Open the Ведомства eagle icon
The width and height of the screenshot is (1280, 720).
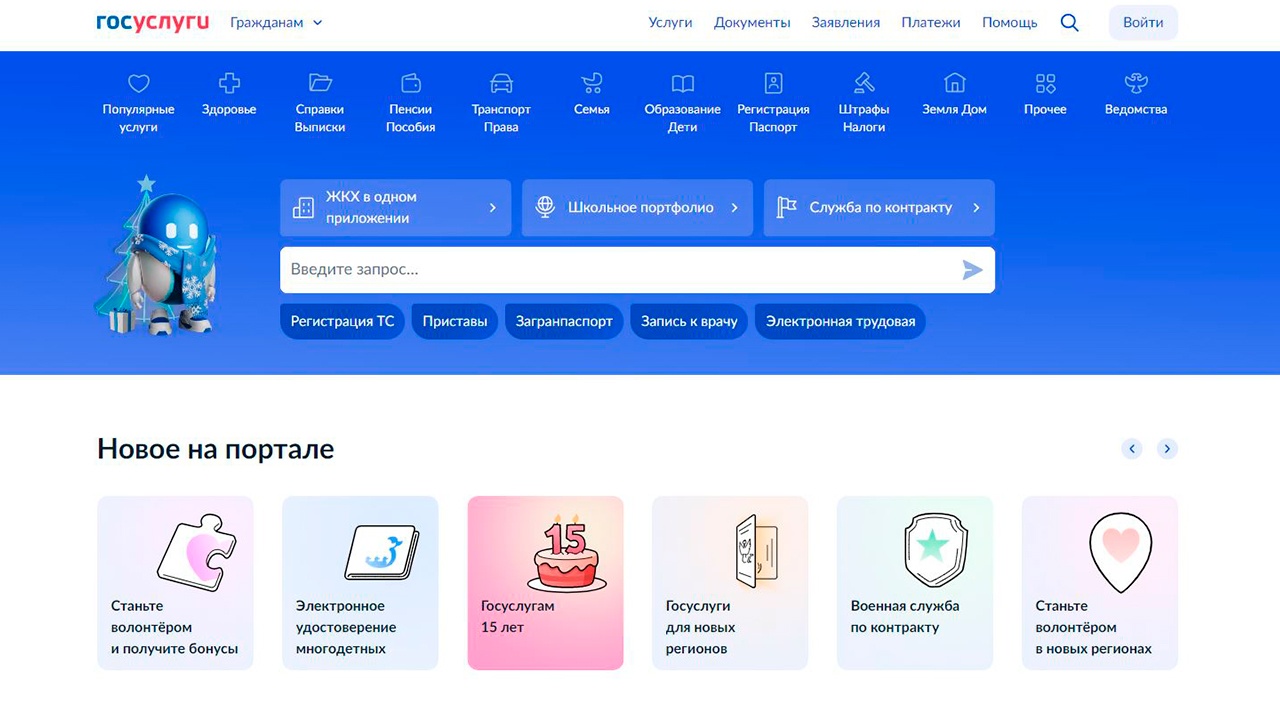tap(1136, 83)
